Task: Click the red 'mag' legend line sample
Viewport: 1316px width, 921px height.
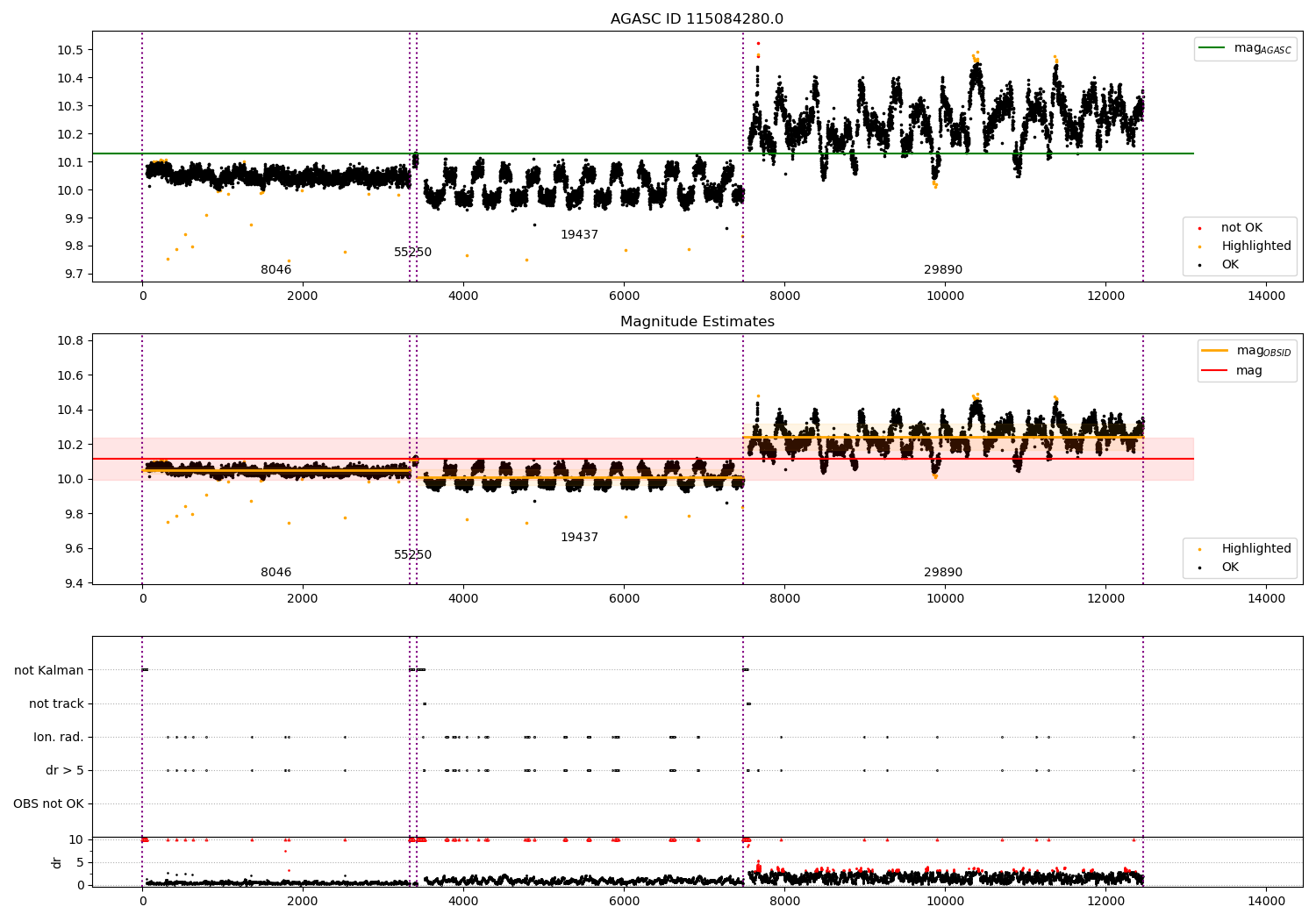Action: tap(1214, 371)
